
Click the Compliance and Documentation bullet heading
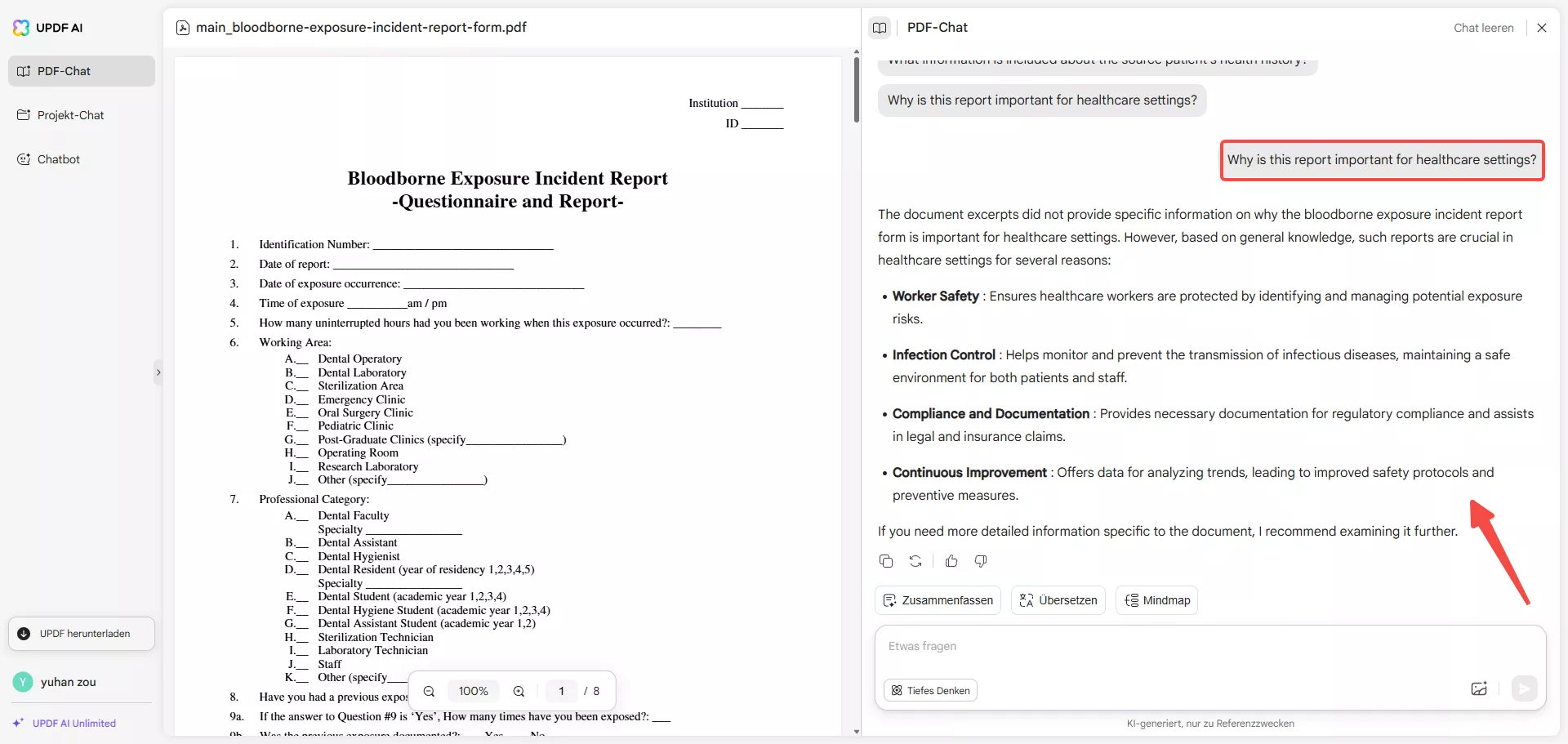991,414
